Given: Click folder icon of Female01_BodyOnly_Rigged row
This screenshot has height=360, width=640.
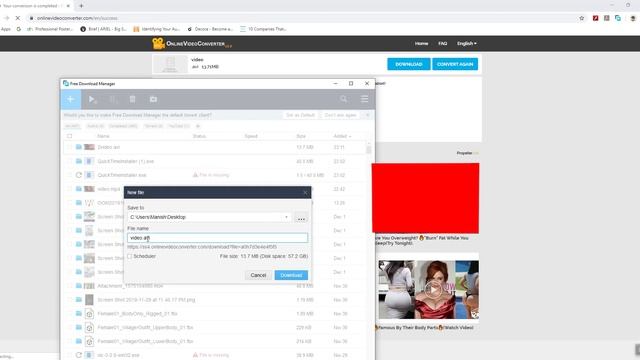Looking at the screenshot, I should point(79,314).
